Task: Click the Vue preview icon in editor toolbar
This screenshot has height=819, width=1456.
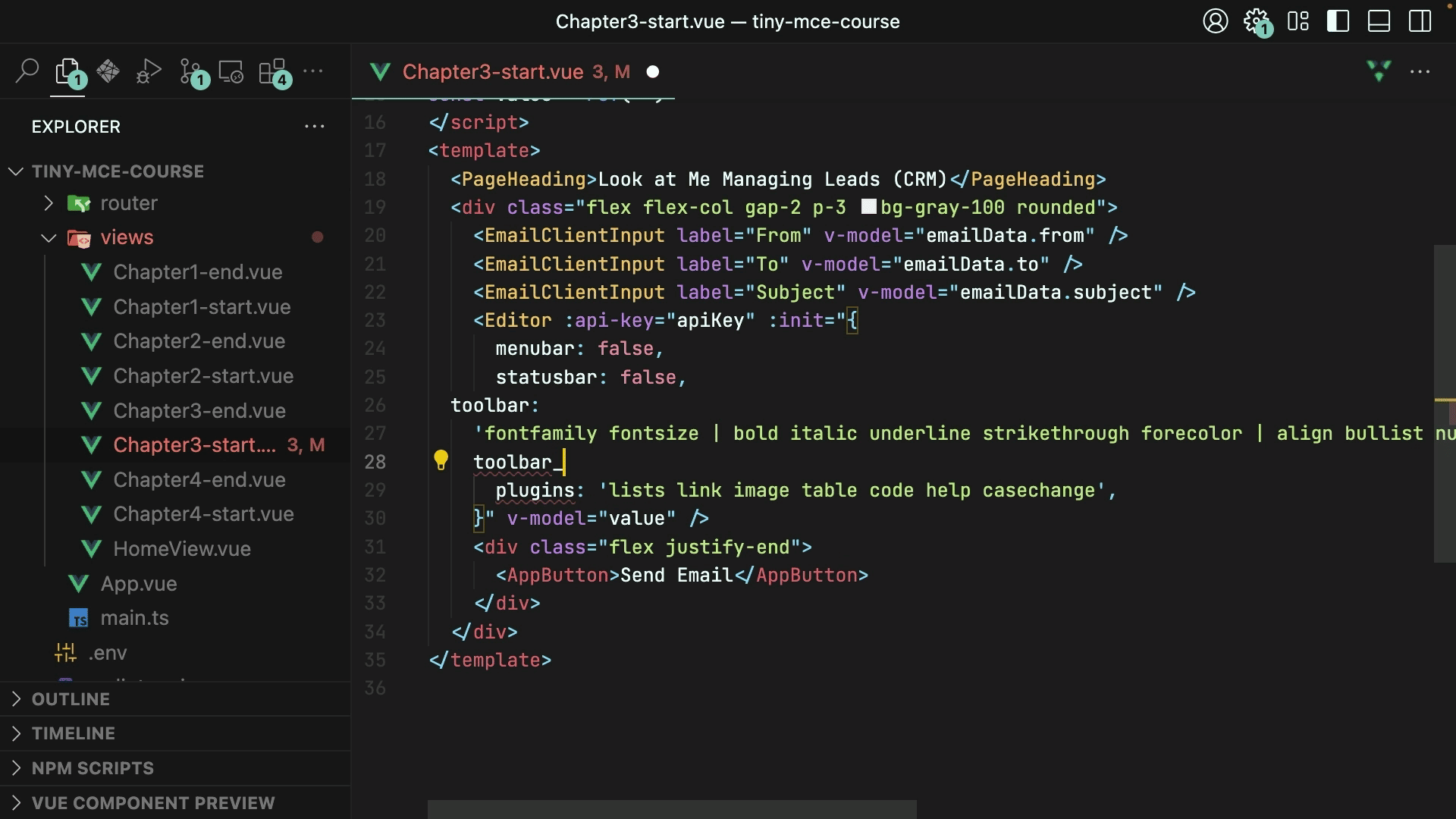Action: (x=1379, y=71)
